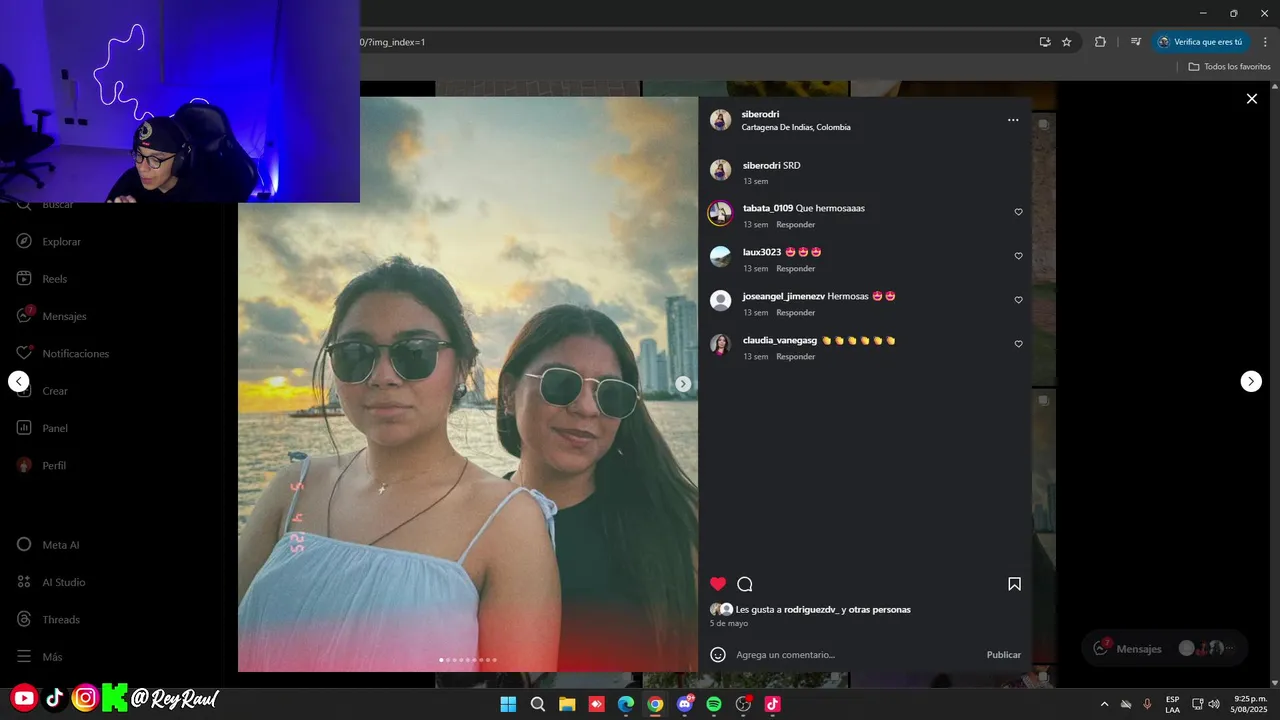The height and width of the screenshot is (720, 1280).
Task: Open claudia_vanegasg's avatar
Action: click(x=720, y=345)
